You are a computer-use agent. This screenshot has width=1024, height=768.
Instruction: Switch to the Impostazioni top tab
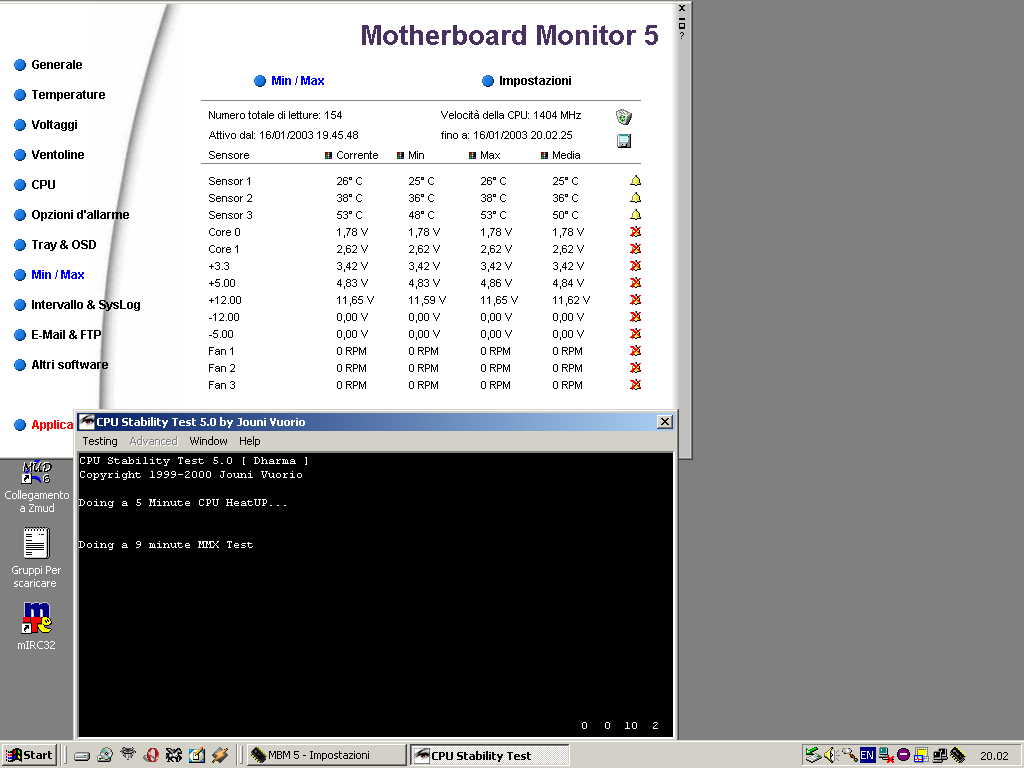point(527,81)
